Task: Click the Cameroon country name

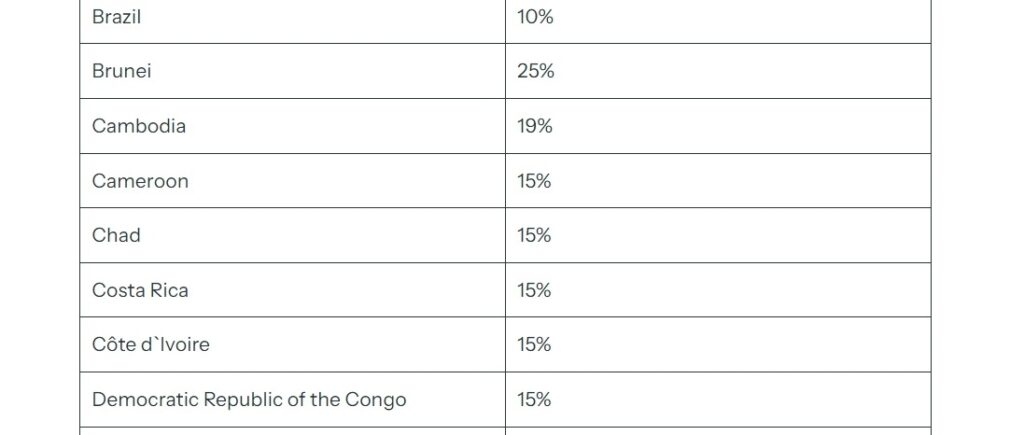Action: 140,181
